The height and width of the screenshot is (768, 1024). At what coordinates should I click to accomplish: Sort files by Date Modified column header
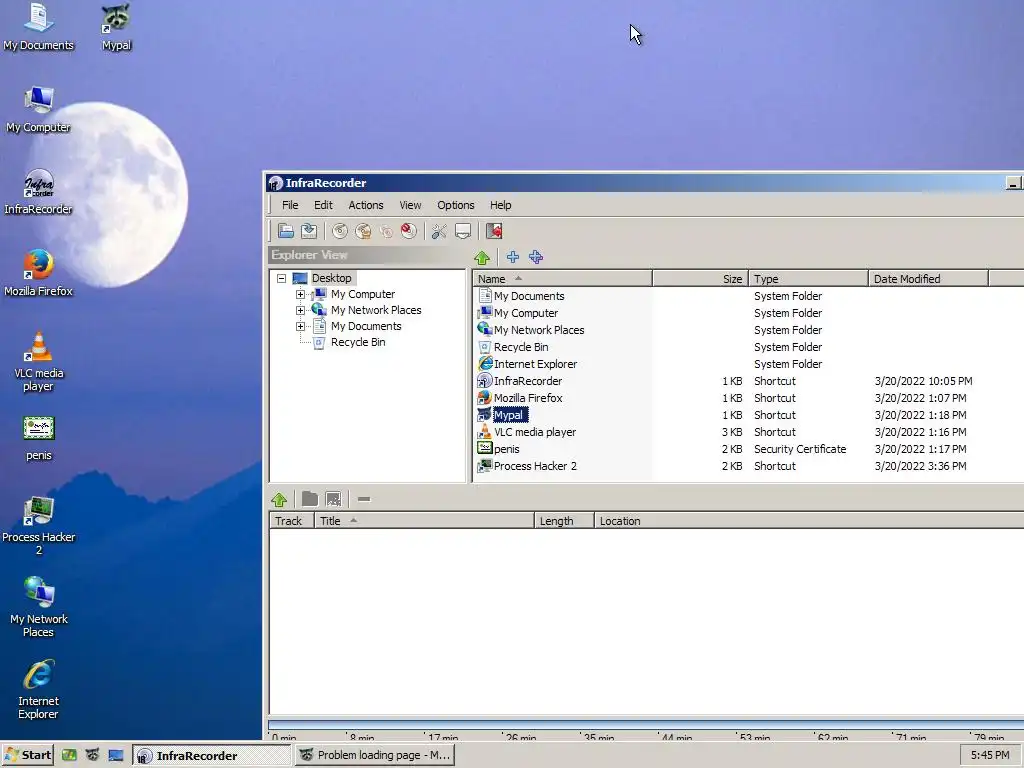click(928, 279)
